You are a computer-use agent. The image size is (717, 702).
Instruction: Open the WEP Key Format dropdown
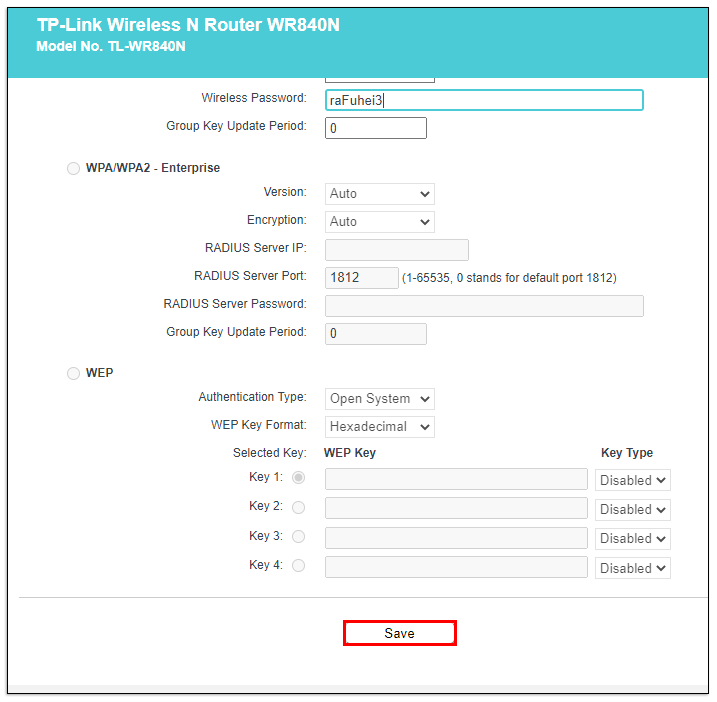click(380, 427)
